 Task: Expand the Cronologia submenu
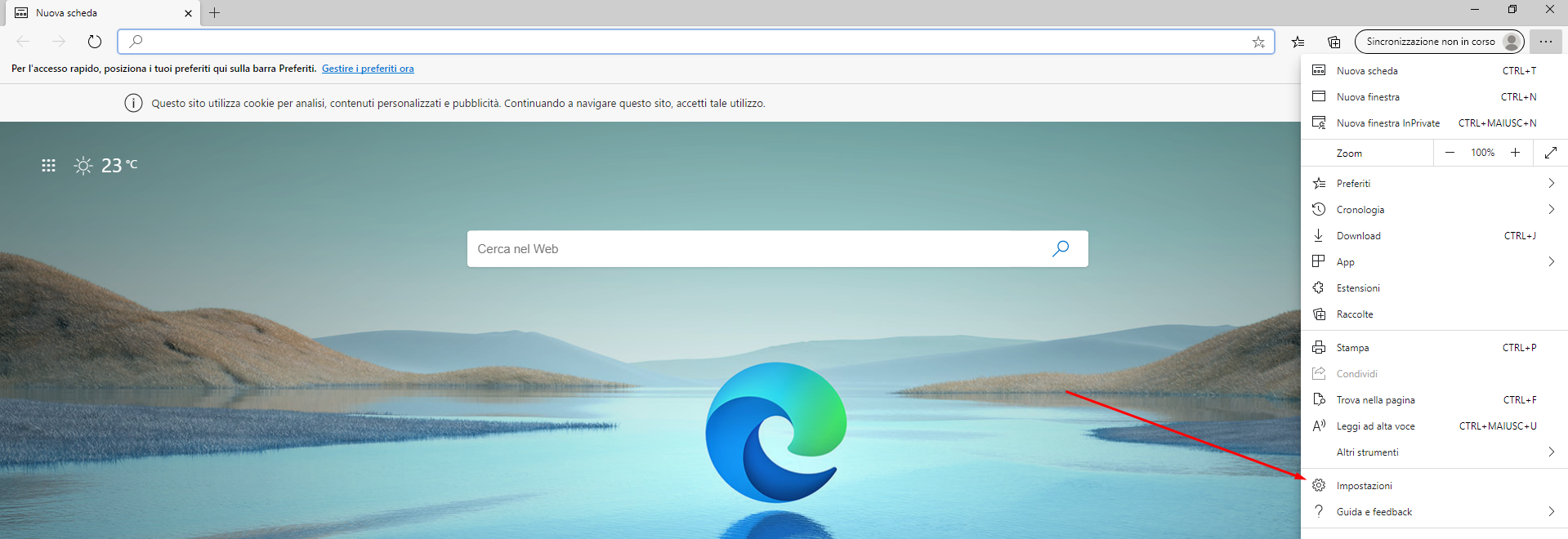(1550, 210)
